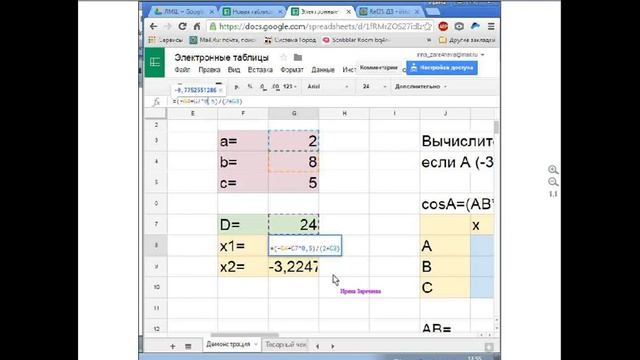The width and height of the screenshot is (640, 360).
Task: Open the Explore icon at bottom right
Action: [489, 347]
